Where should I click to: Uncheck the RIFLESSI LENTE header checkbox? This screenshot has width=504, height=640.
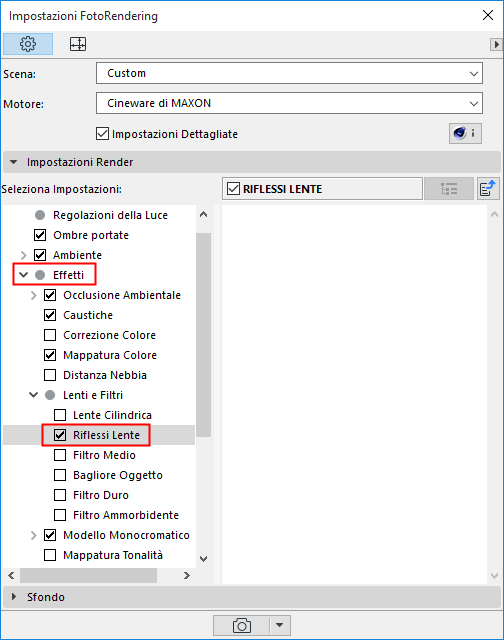pyautogui.click(x=233, y=189)
